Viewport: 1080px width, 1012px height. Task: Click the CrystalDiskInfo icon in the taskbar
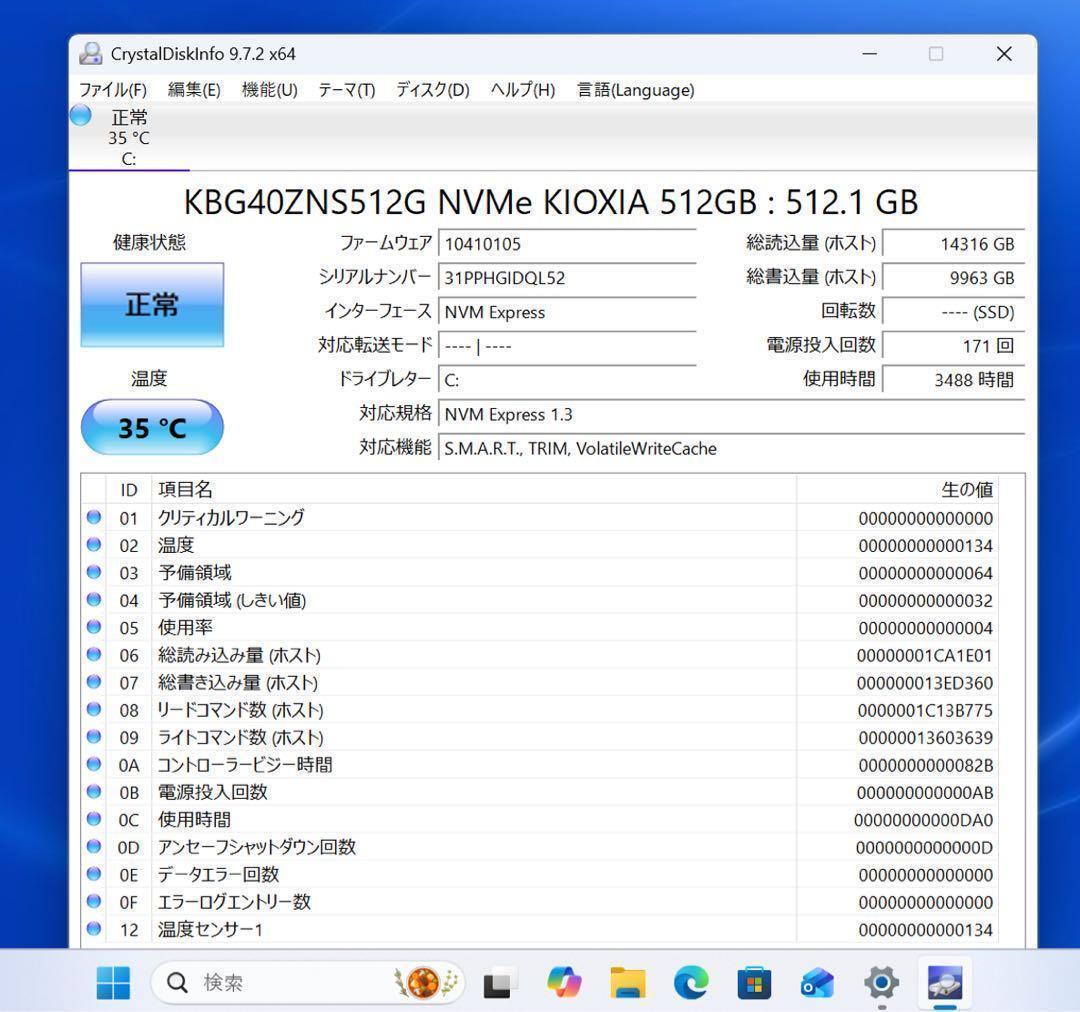944,983
